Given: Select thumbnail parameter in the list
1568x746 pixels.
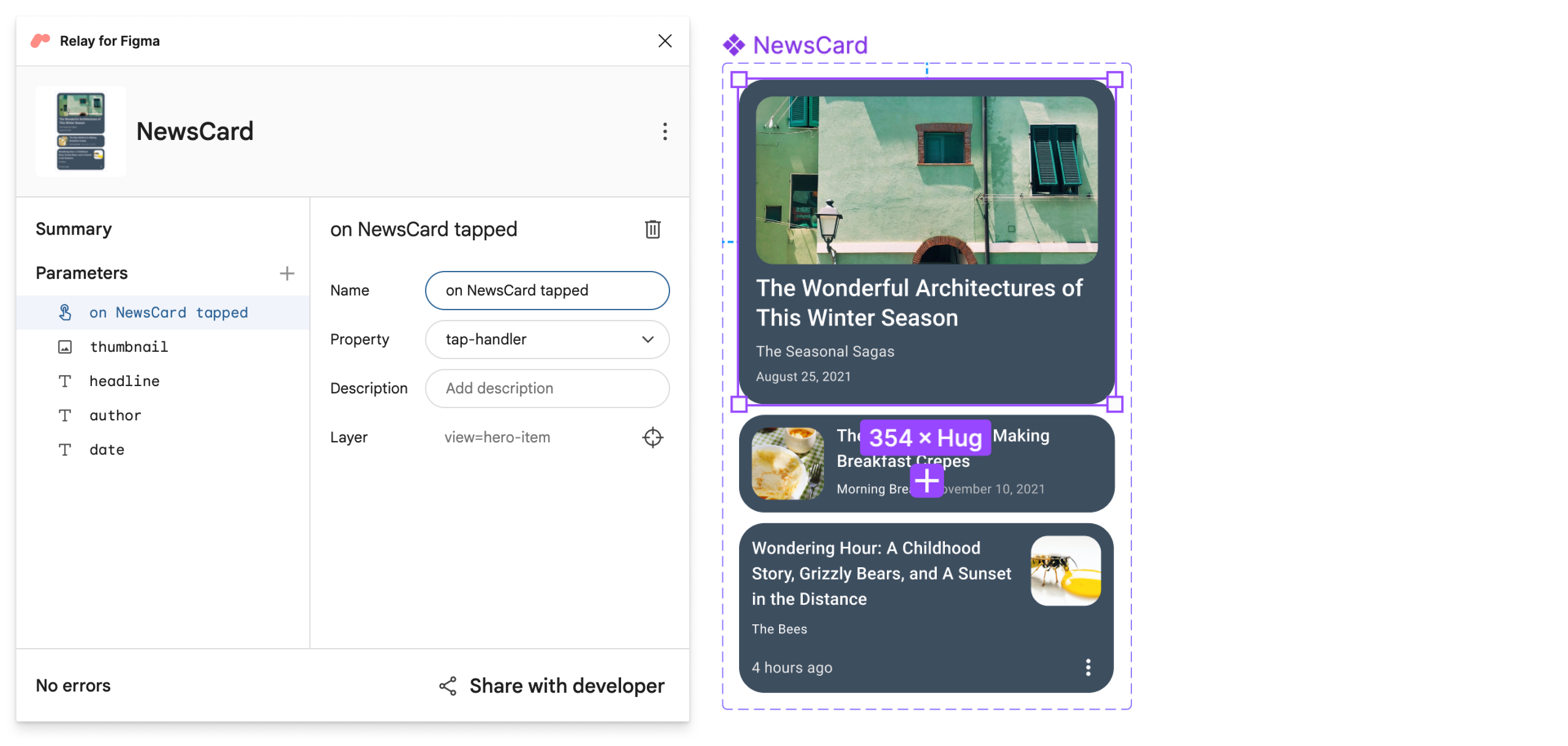Looking at the screenshot, I should pyautogui.click(x=127, y=346).
